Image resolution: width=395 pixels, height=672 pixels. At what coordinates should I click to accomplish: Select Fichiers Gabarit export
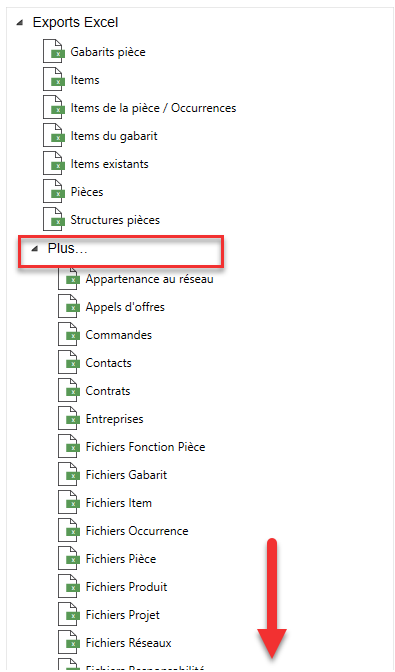pos(126,475)
